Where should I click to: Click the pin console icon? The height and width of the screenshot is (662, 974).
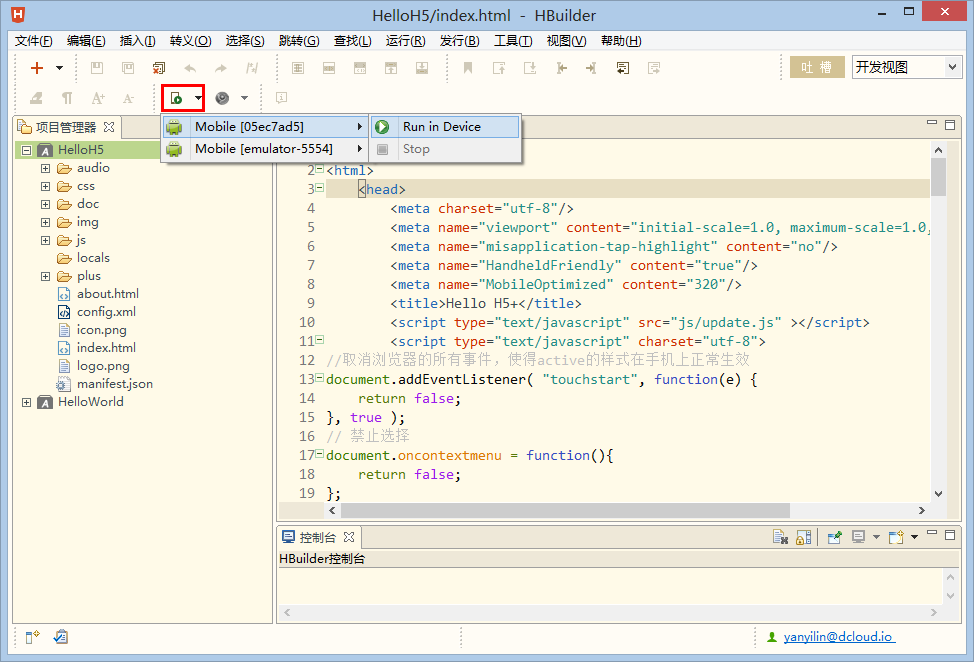(834, 537)
